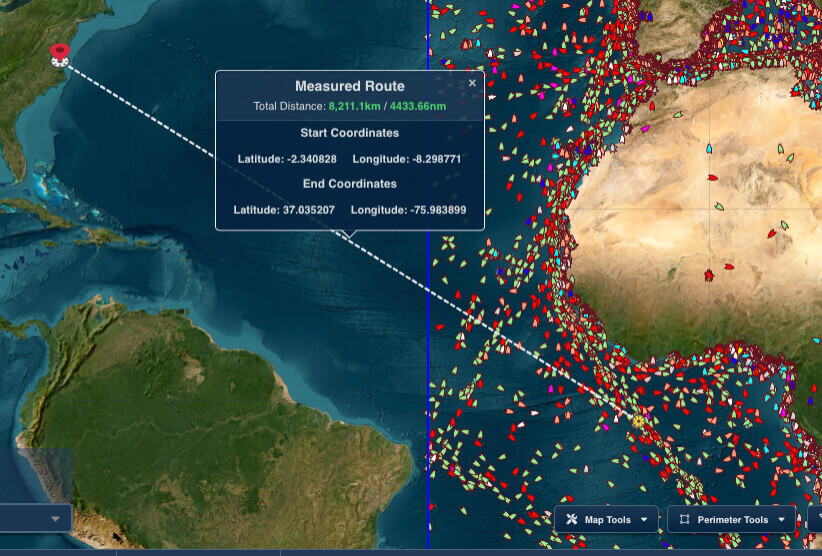Click the 8,211.1km distance value

click(x=353, y=106)
